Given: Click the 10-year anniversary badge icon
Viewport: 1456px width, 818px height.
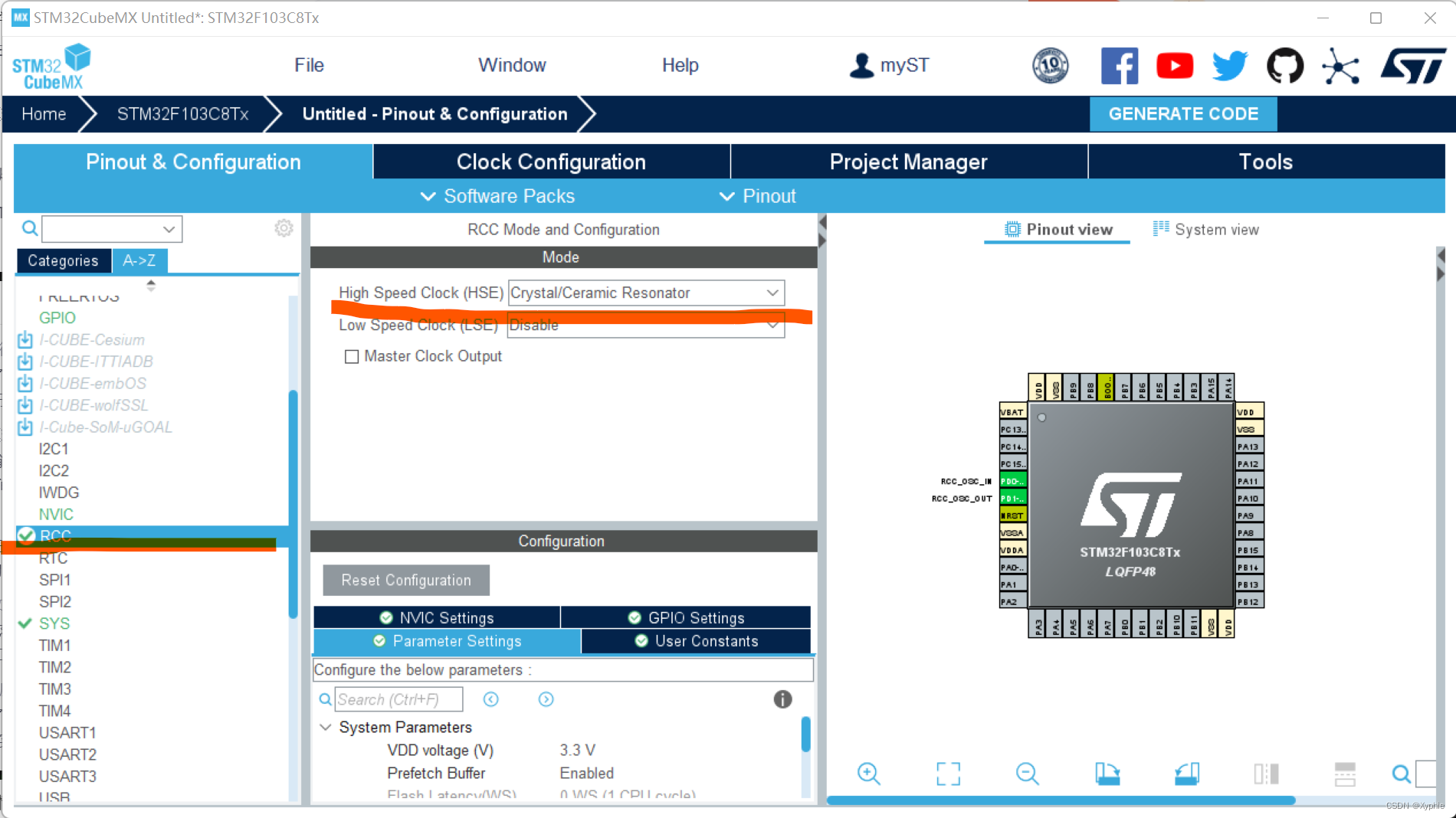Looking at the screenshot, I should click(1051, 66).
